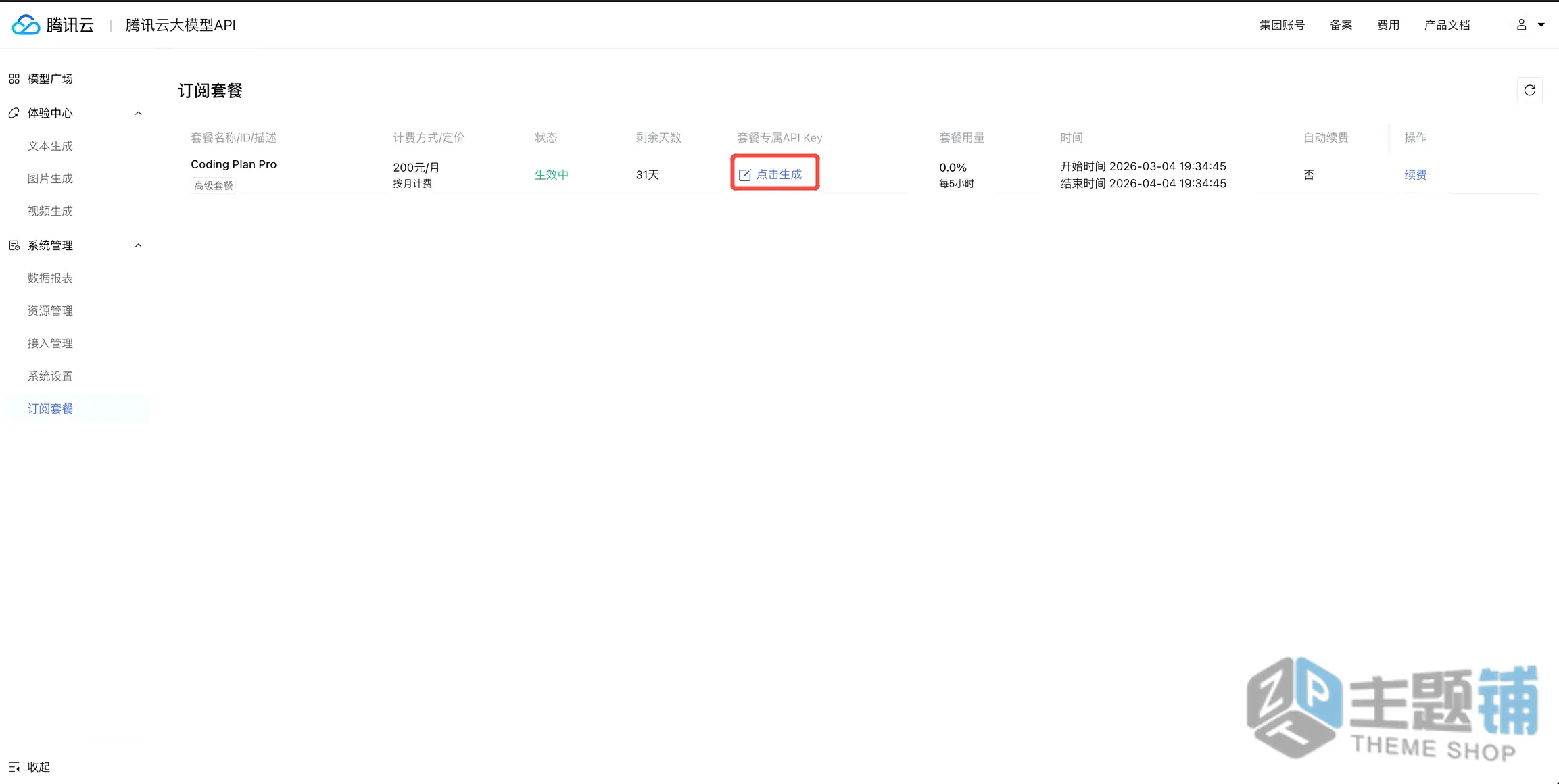Click the 收起 label
This screenshot has height=784, width=1559.
click(x=39, y=767)
